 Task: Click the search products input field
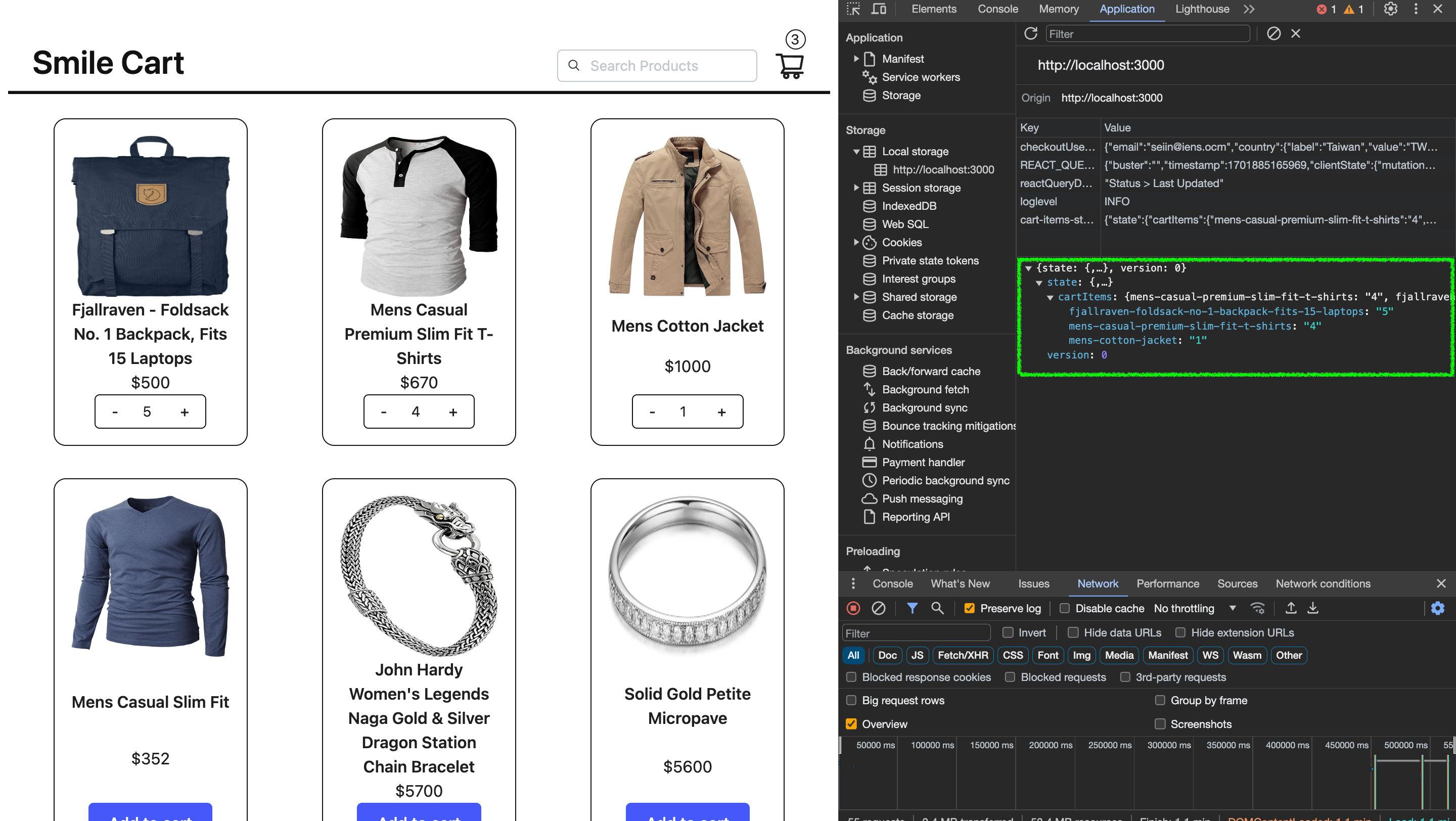tap(659, 65)
